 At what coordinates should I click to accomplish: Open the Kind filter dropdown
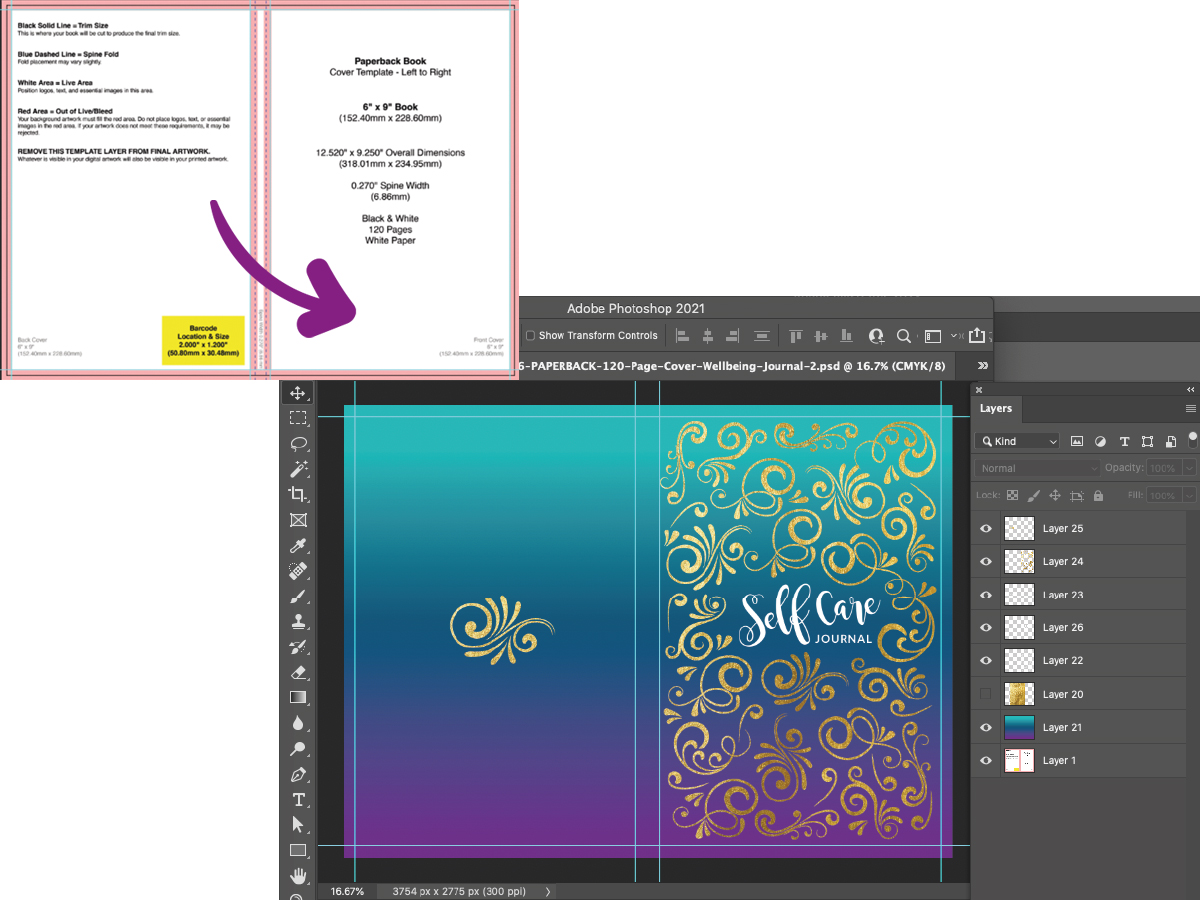click(1017, 441)
